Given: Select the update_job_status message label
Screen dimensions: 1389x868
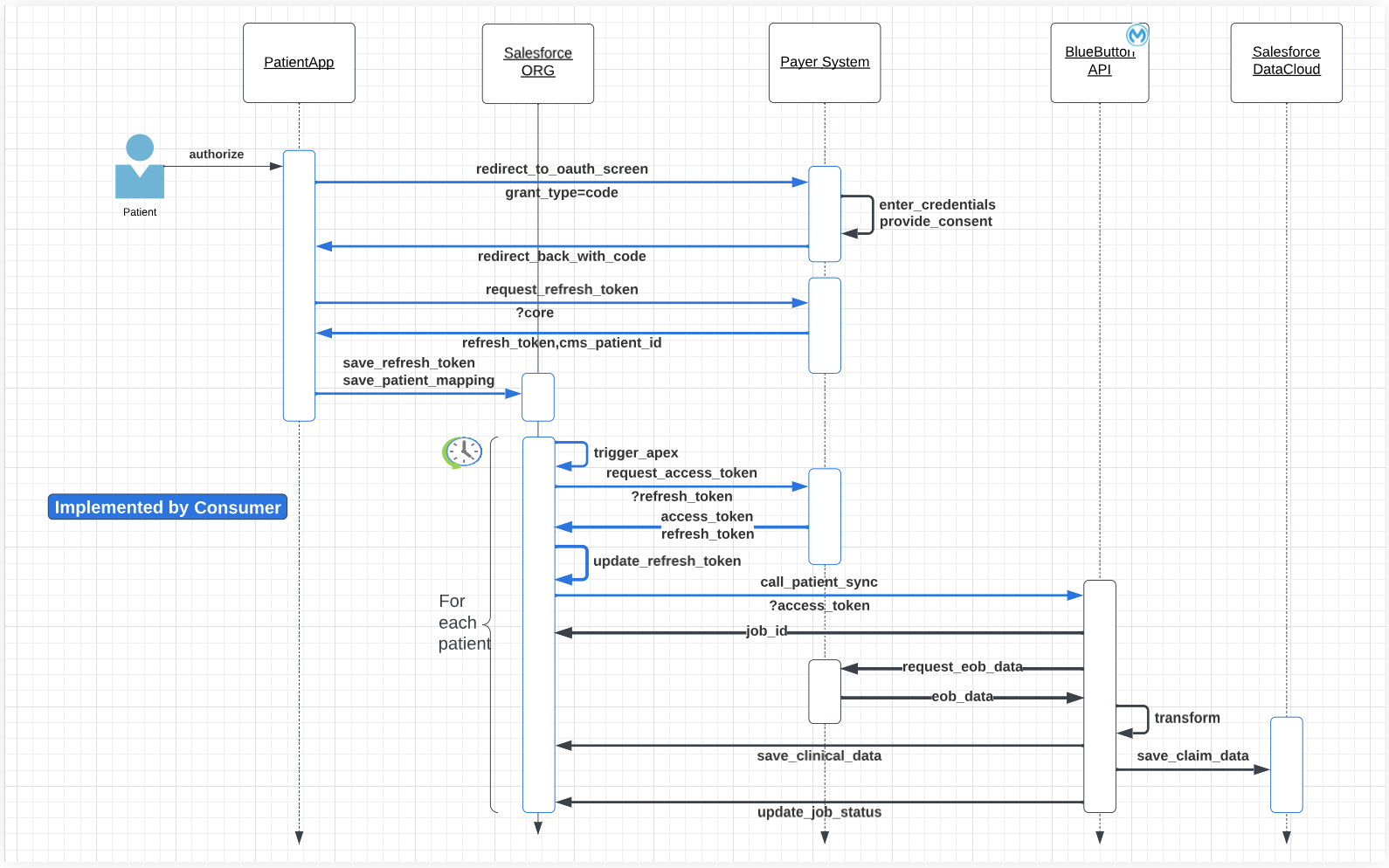Looking at the screenshot, I should point(819,812).
